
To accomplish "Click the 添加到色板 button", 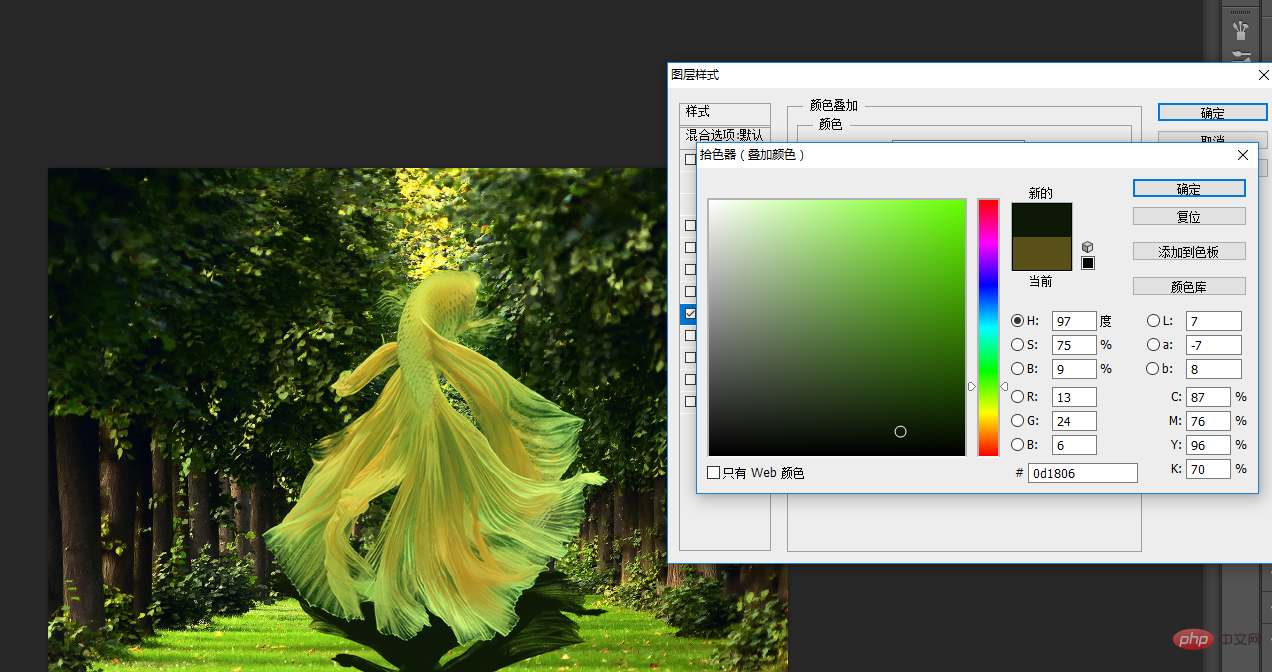I will coord(1189,251).
